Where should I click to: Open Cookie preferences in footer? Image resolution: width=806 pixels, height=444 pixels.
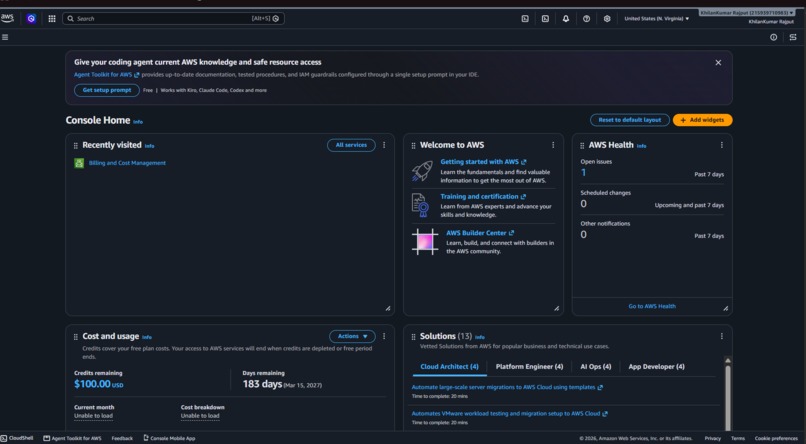click(776, 438)
